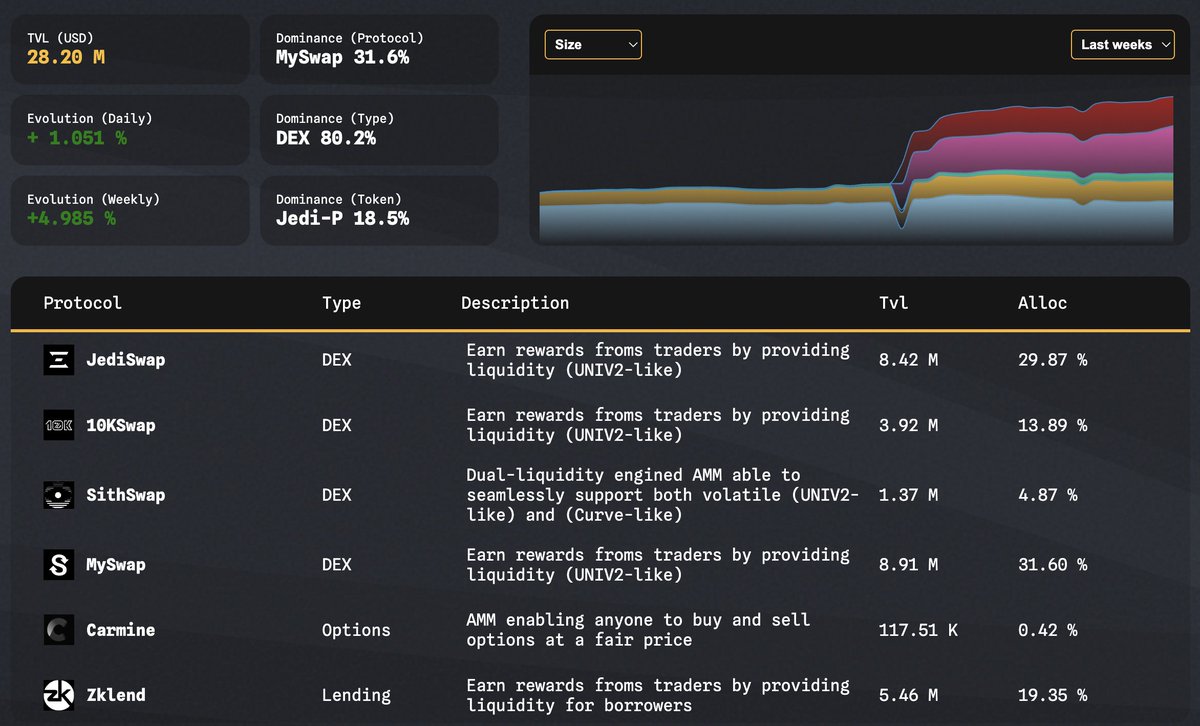Click SithSwap's 1.37 M Tvl value
Viewport: 1200px width, 726px height.
pos(908,495)
